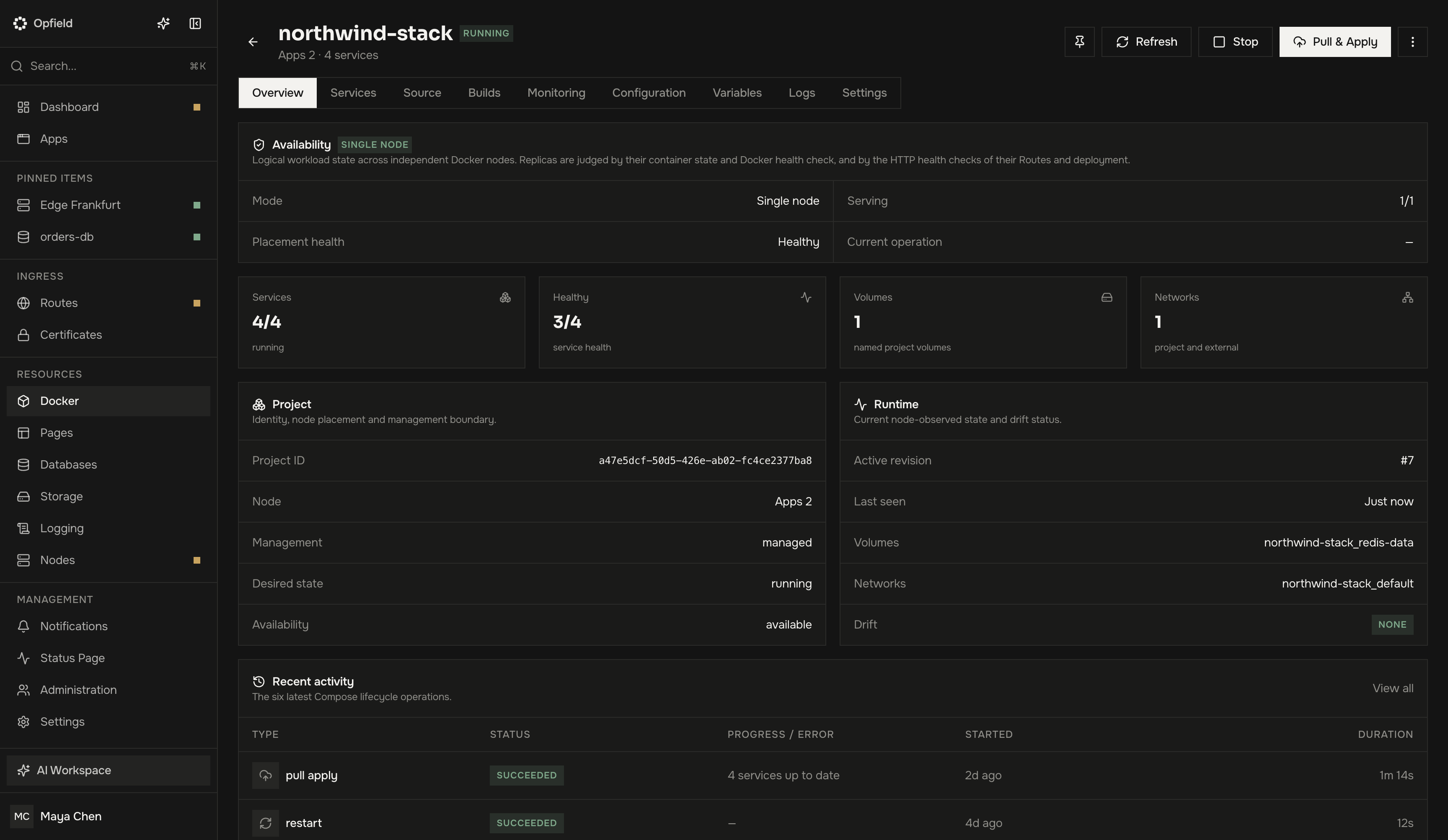The image size is (1448, 840).
Task: Open pinned item orders-db
Action: [109, 237]
